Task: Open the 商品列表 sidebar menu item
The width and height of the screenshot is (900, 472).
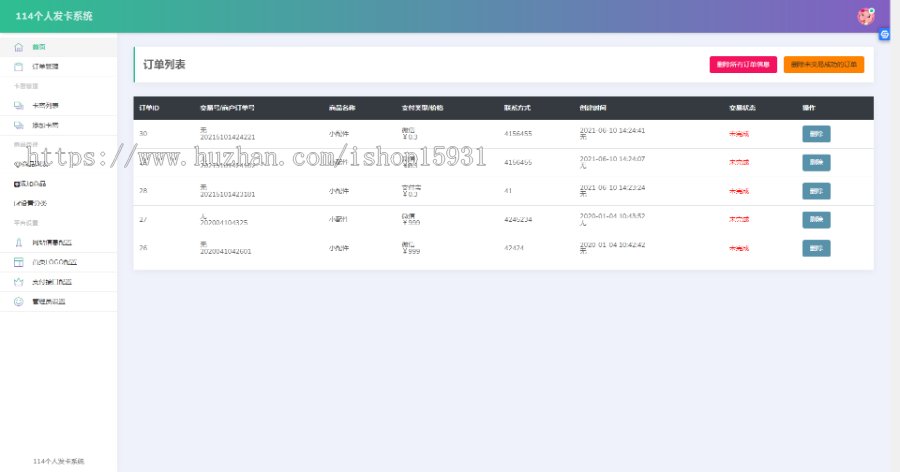Action: click(32, 164)
